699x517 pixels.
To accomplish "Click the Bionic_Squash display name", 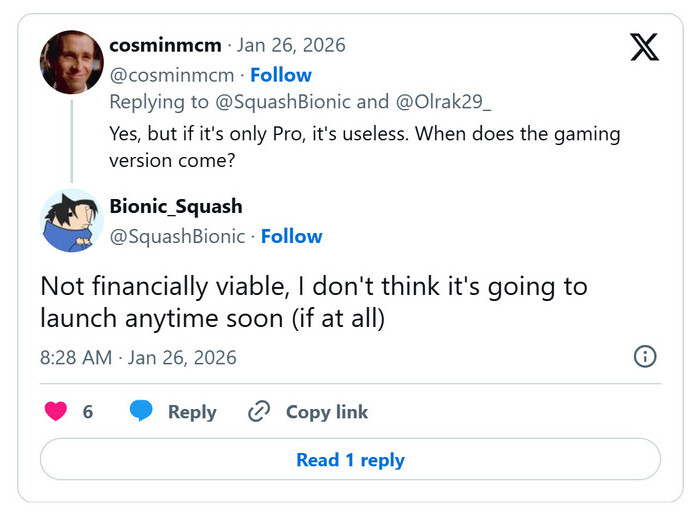I will [x=176, y=206].
